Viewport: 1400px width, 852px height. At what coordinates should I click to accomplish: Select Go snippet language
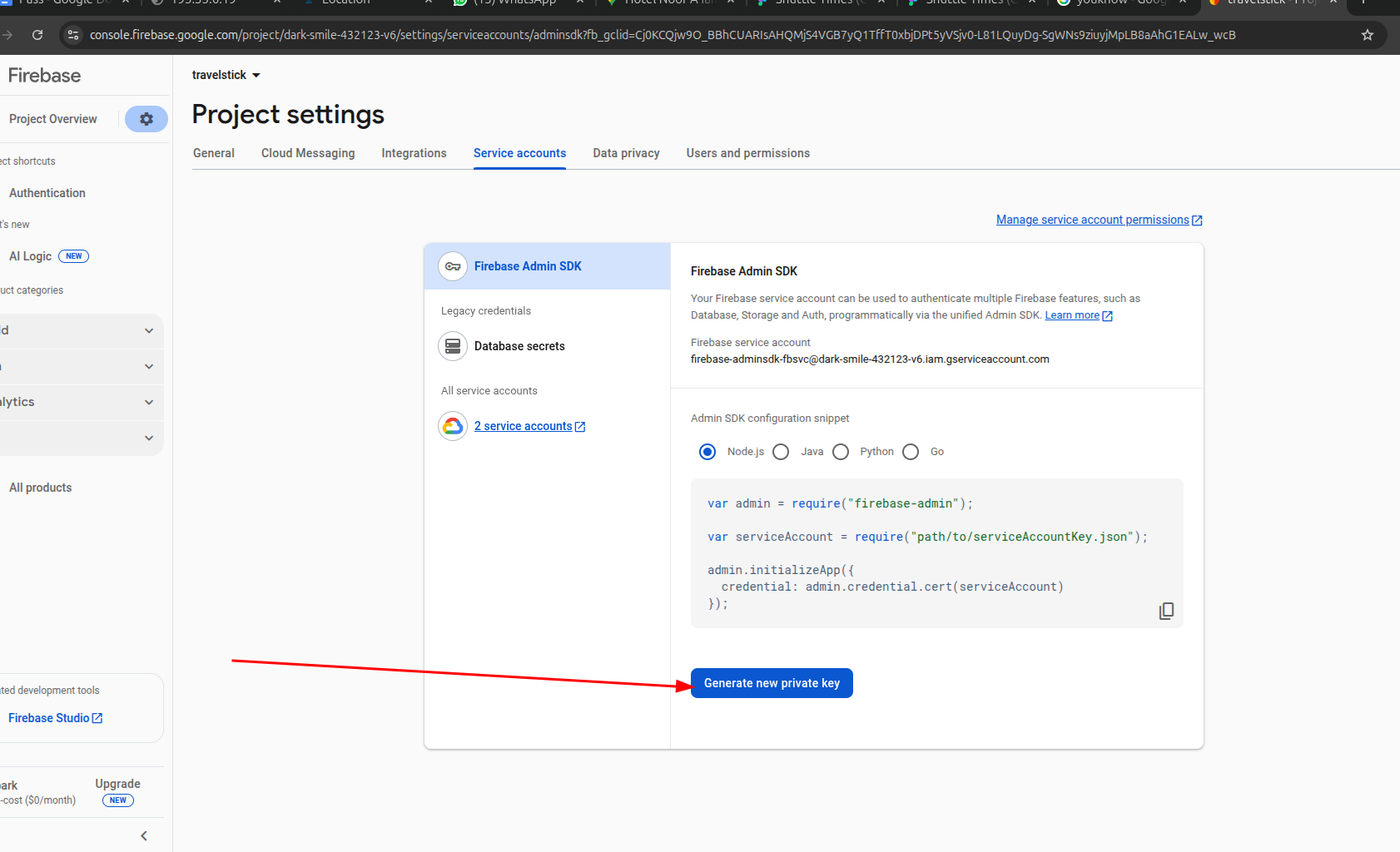(x=911, y=452)
